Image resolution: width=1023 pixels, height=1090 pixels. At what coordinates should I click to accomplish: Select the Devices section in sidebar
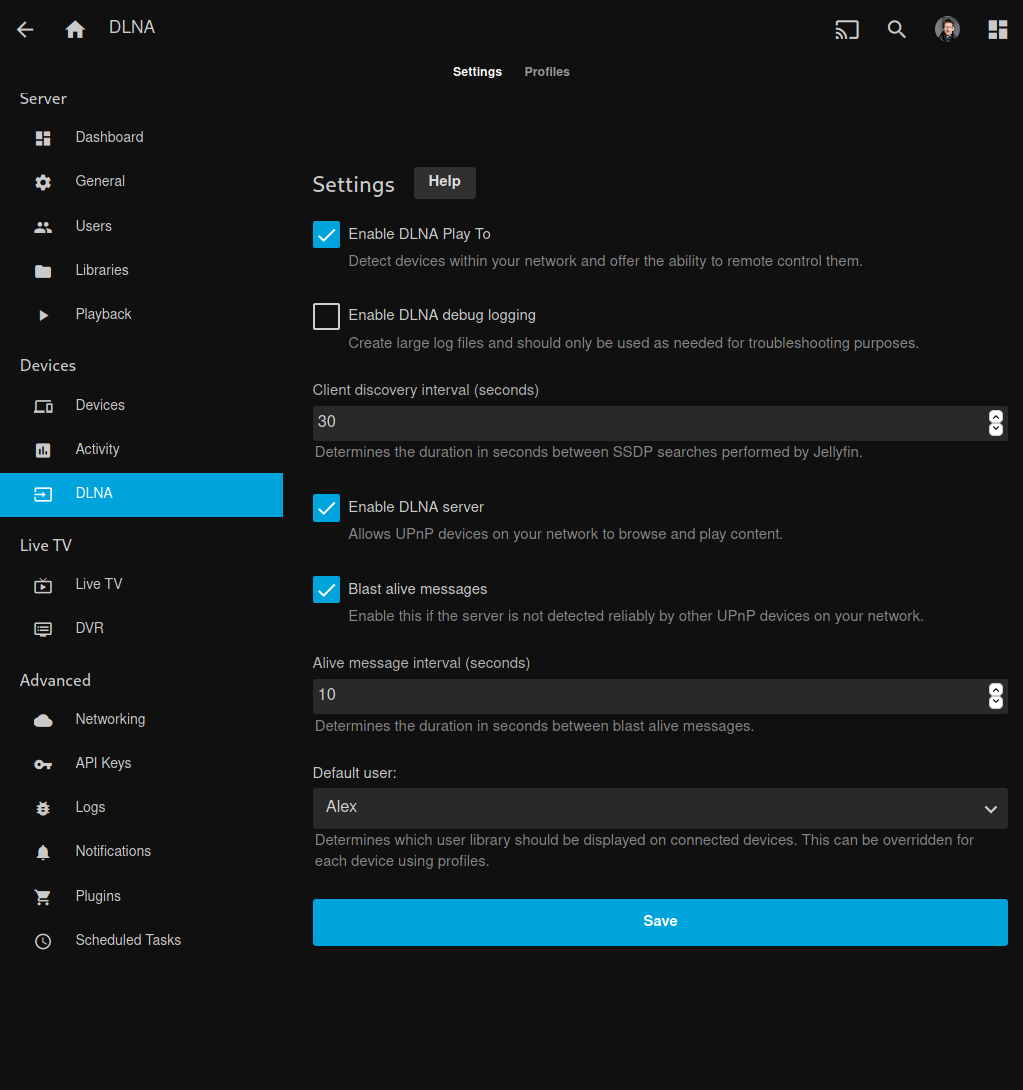pyautogui.click(x=100, y=405)
